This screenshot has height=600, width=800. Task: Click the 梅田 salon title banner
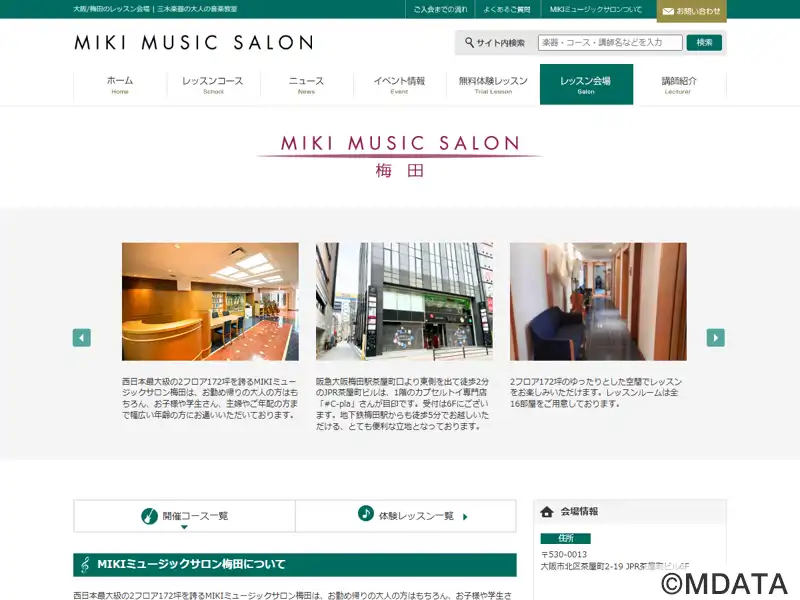(400, 156)
